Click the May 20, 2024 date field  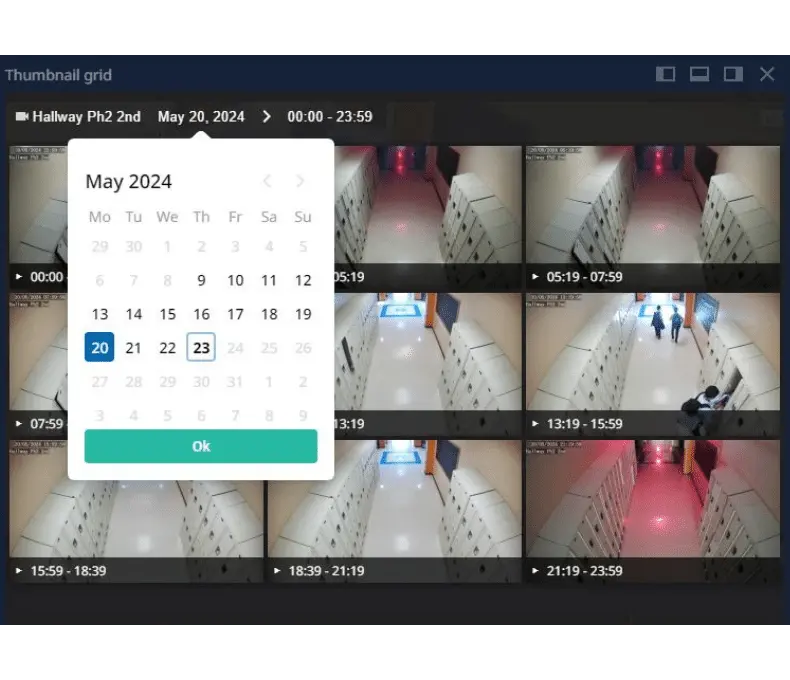[201, 117]
